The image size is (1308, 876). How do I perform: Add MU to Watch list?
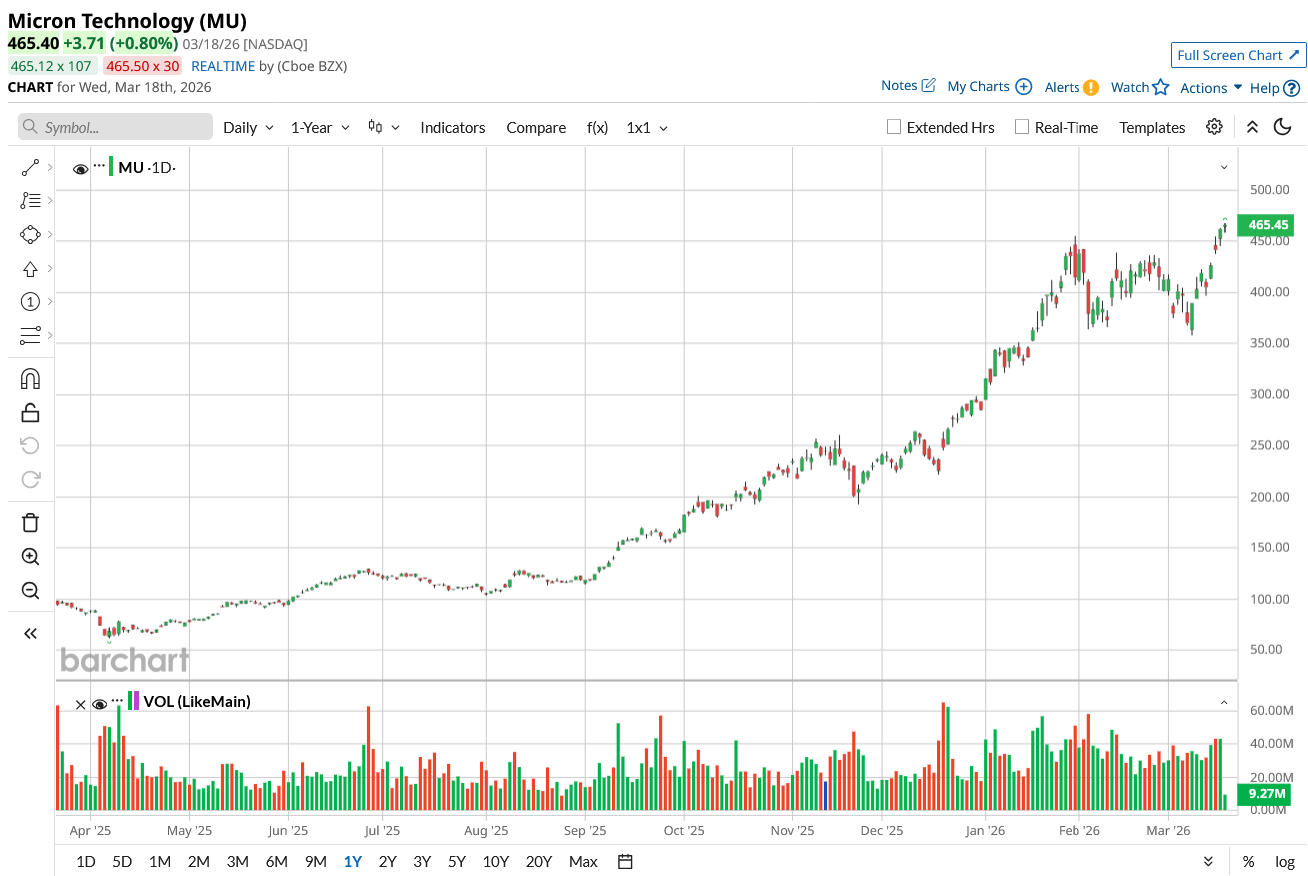[x=1140, y=87]
